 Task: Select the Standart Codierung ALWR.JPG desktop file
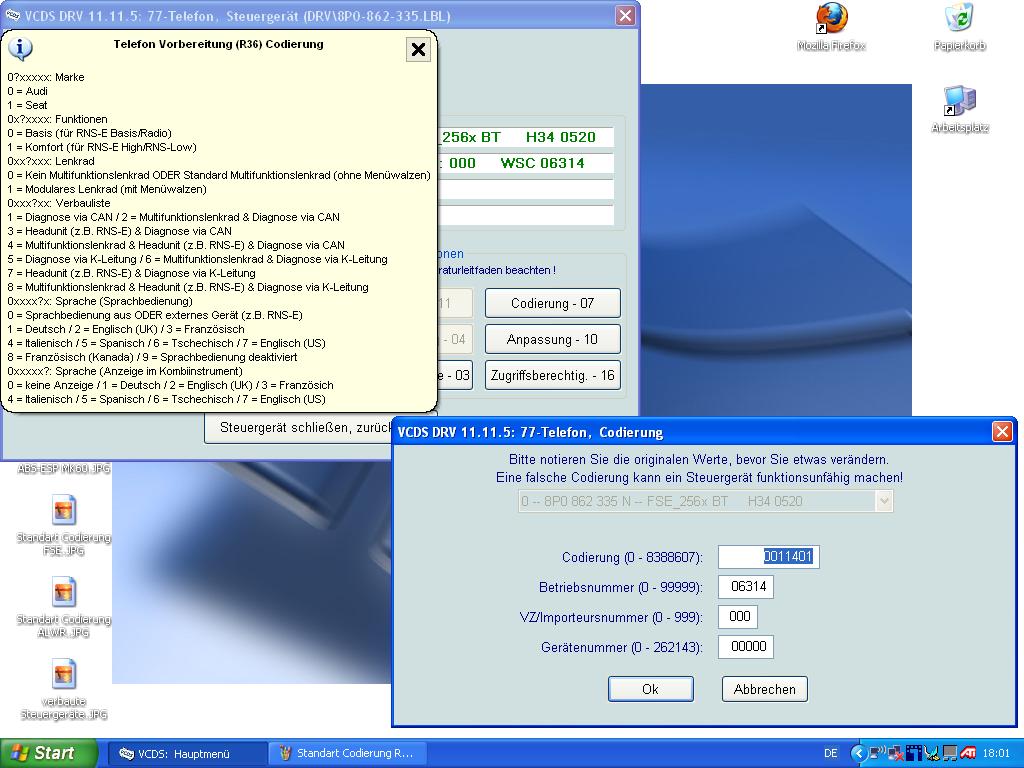pos(63,592)
